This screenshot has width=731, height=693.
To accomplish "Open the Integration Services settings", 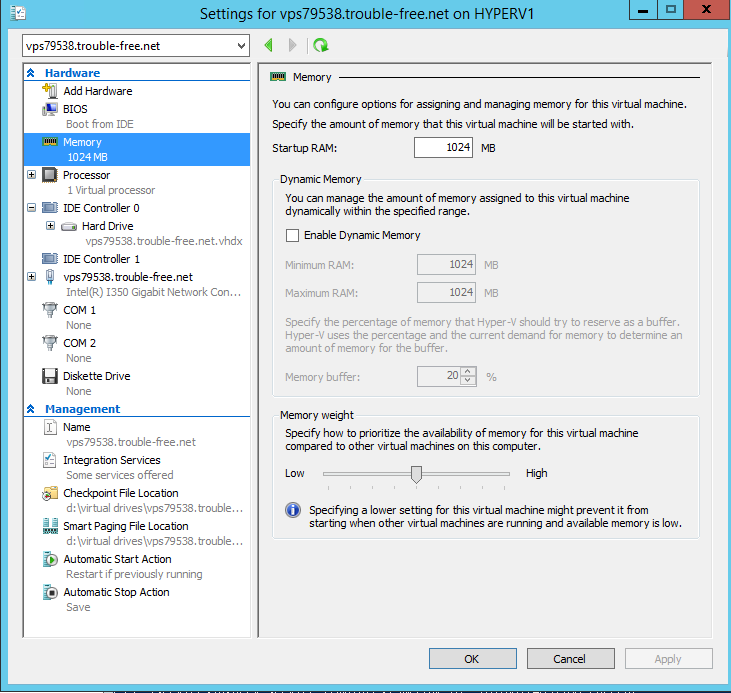I will pyautogui.click(x=111, y=460).
